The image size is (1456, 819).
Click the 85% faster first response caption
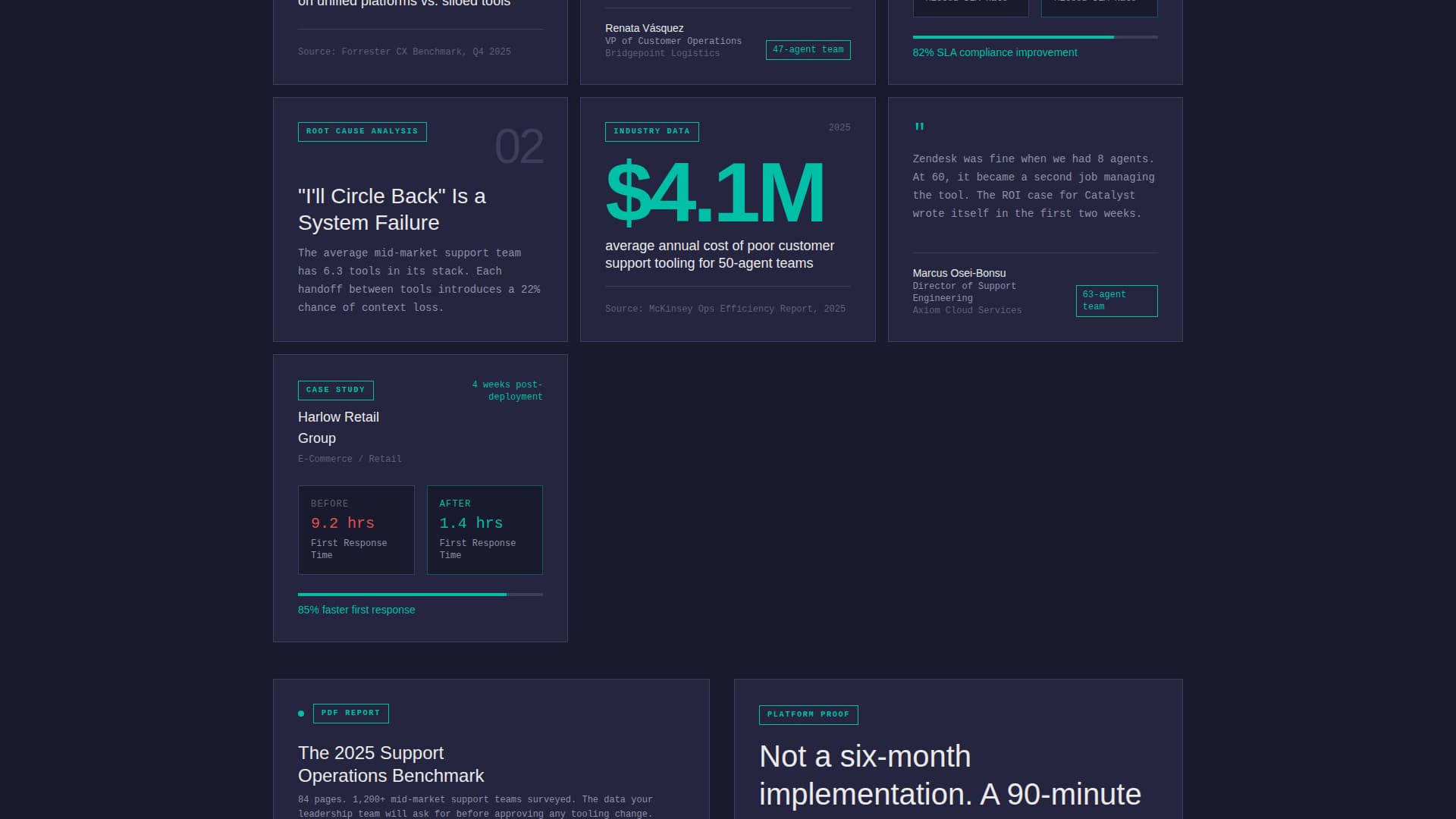[356, 610]
